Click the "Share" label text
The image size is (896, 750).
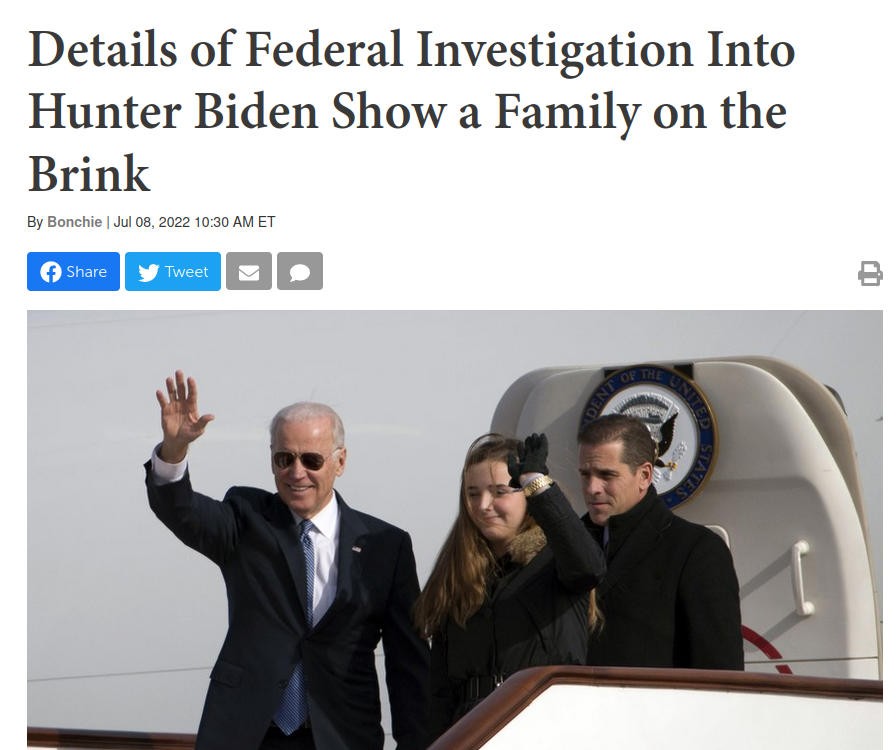point(86,272)
